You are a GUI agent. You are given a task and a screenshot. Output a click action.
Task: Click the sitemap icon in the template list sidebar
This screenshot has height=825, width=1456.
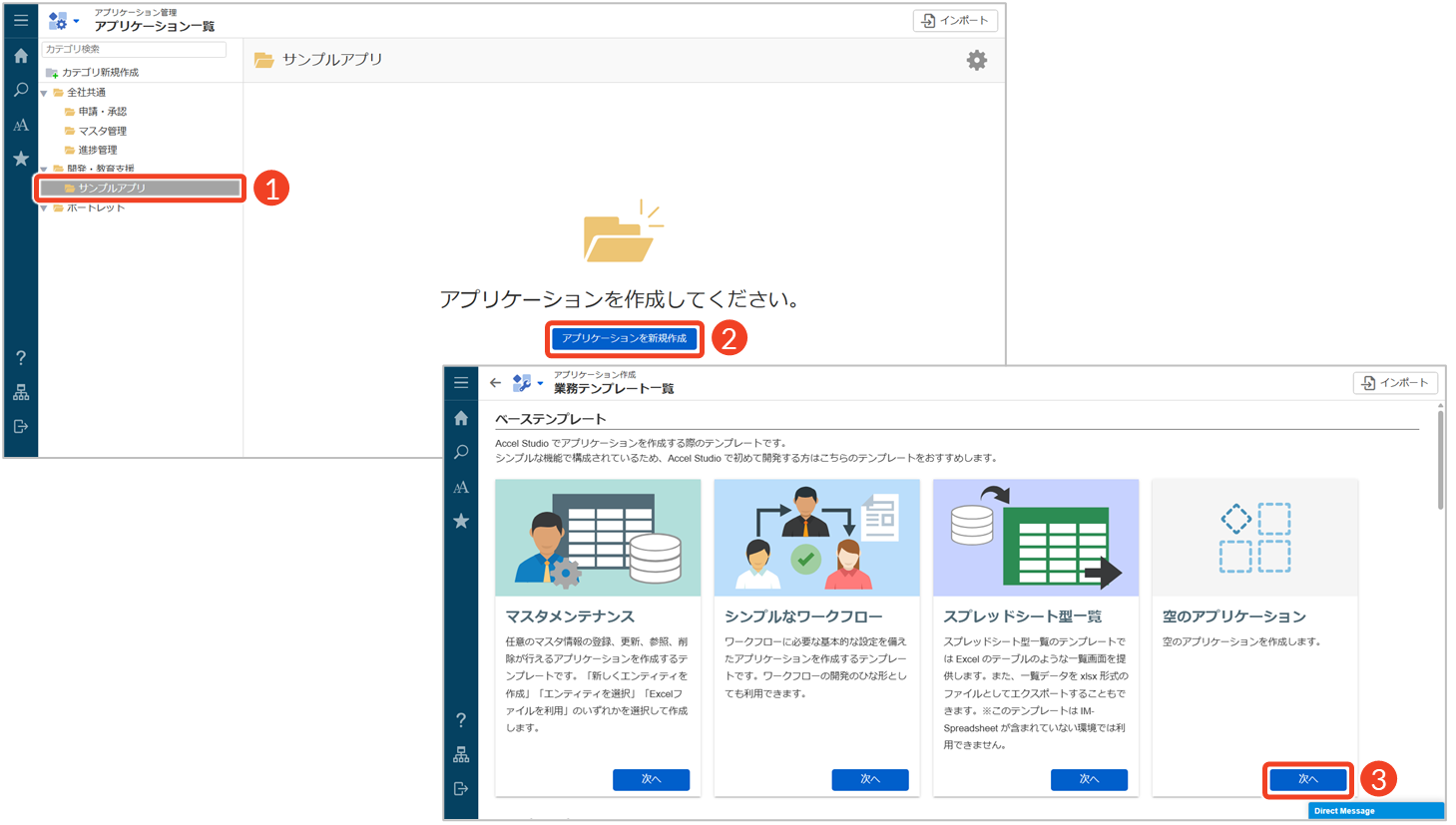point(461,755)
